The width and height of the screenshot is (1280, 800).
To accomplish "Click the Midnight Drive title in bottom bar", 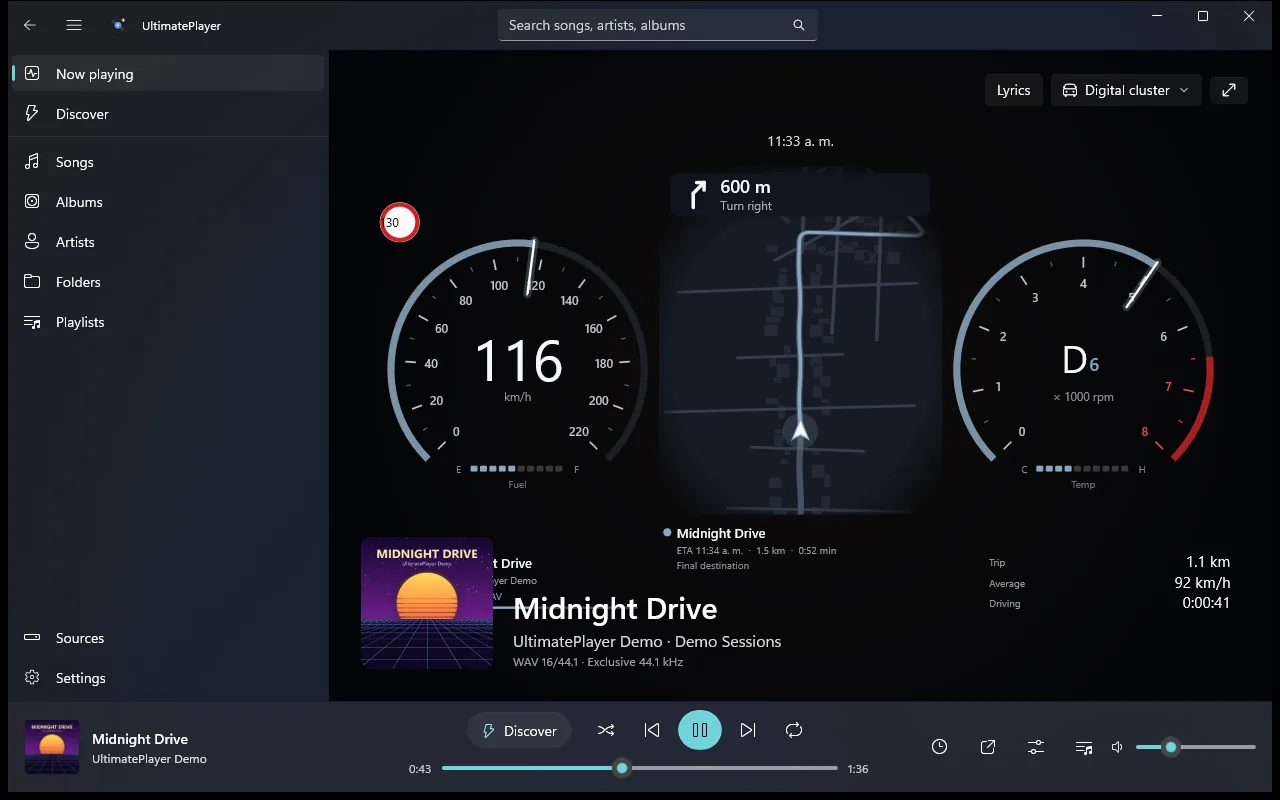I will pos(140,739).
